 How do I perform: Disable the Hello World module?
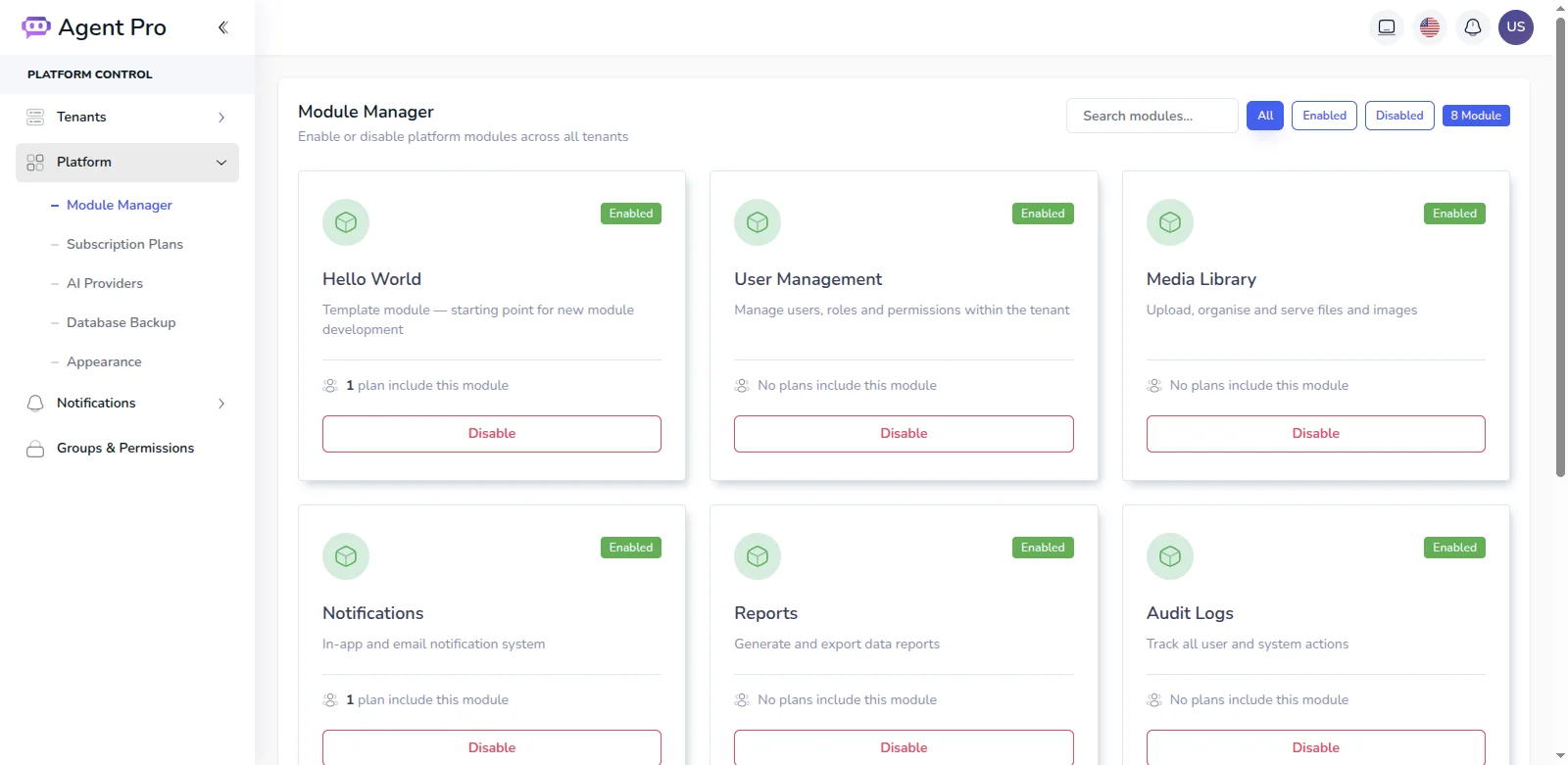(x=492, y=434)
